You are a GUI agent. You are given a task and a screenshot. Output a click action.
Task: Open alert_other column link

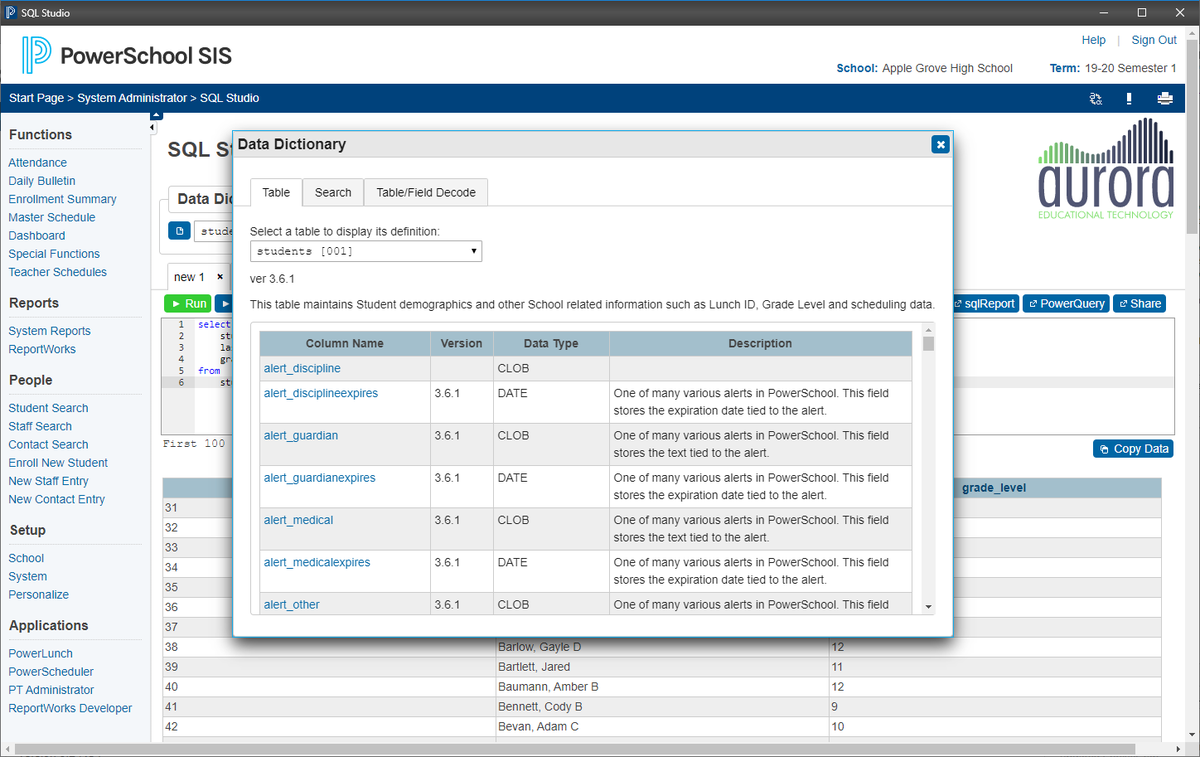point(292,604)
